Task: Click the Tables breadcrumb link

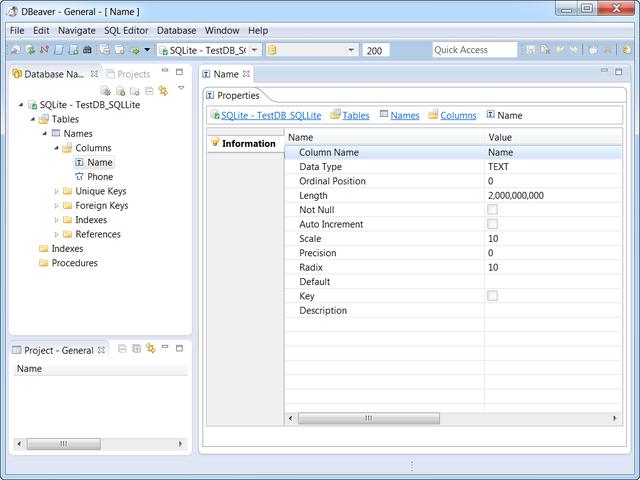Action: (355, 116)
